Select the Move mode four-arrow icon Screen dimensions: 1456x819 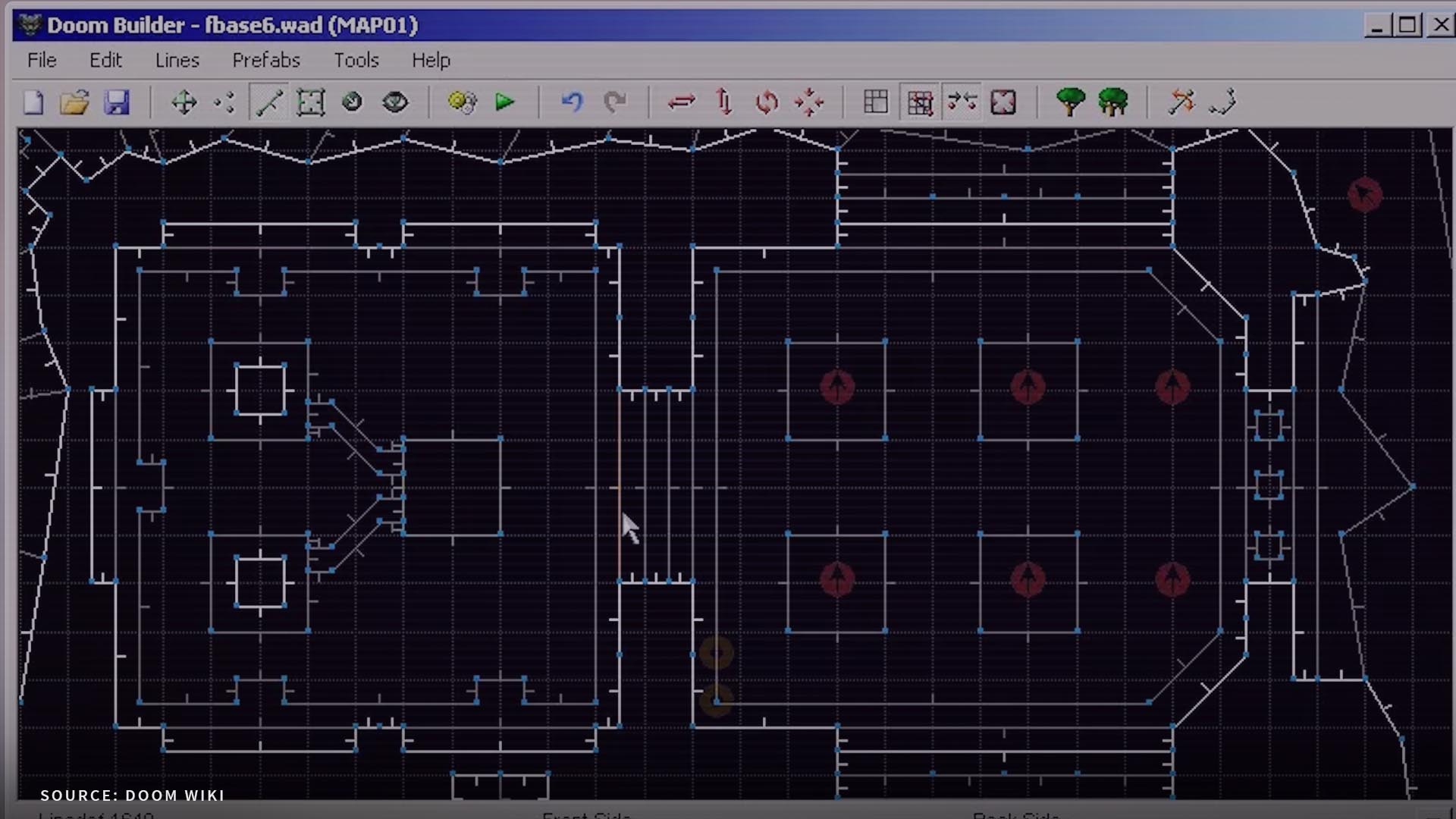coord(184,102)
